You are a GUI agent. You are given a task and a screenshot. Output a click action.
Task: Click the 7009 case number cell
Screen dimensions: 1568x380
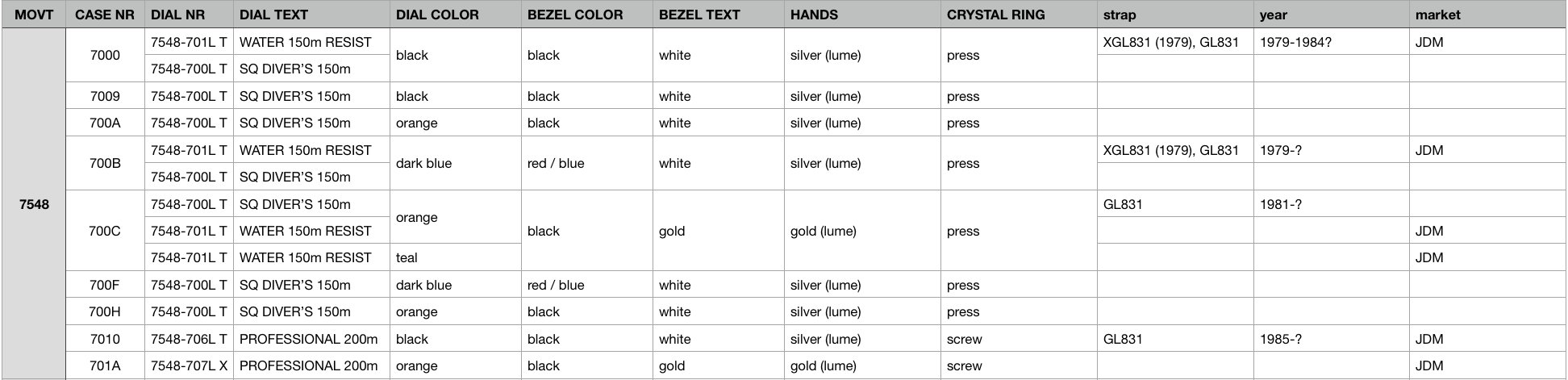click(x=105, y=96)
